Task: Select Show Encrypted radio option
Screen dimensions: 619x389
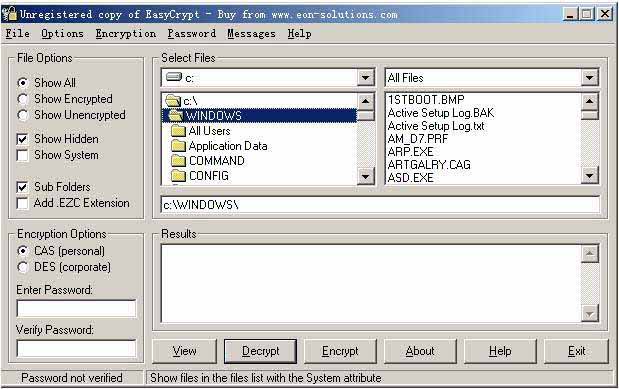Action: point(23,99)
